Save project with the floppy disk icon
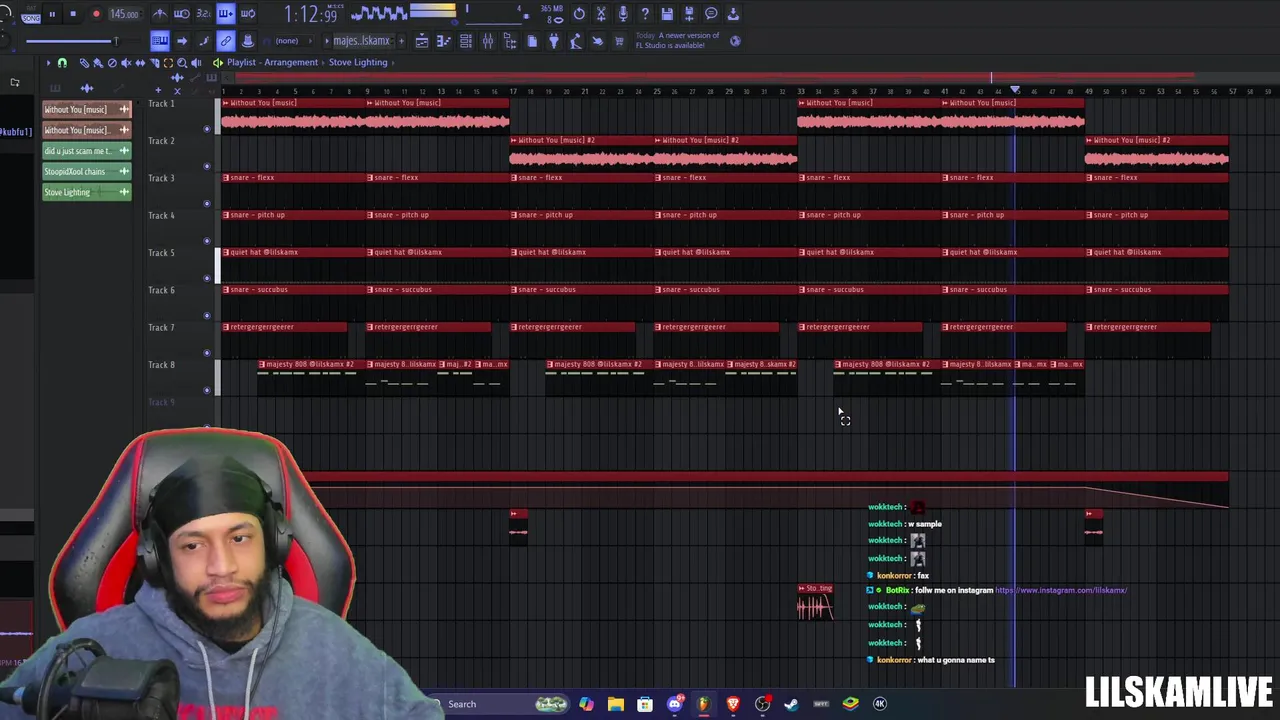Image resolution: width=1280 pixels, height=720 pixels. coord(667,14)
